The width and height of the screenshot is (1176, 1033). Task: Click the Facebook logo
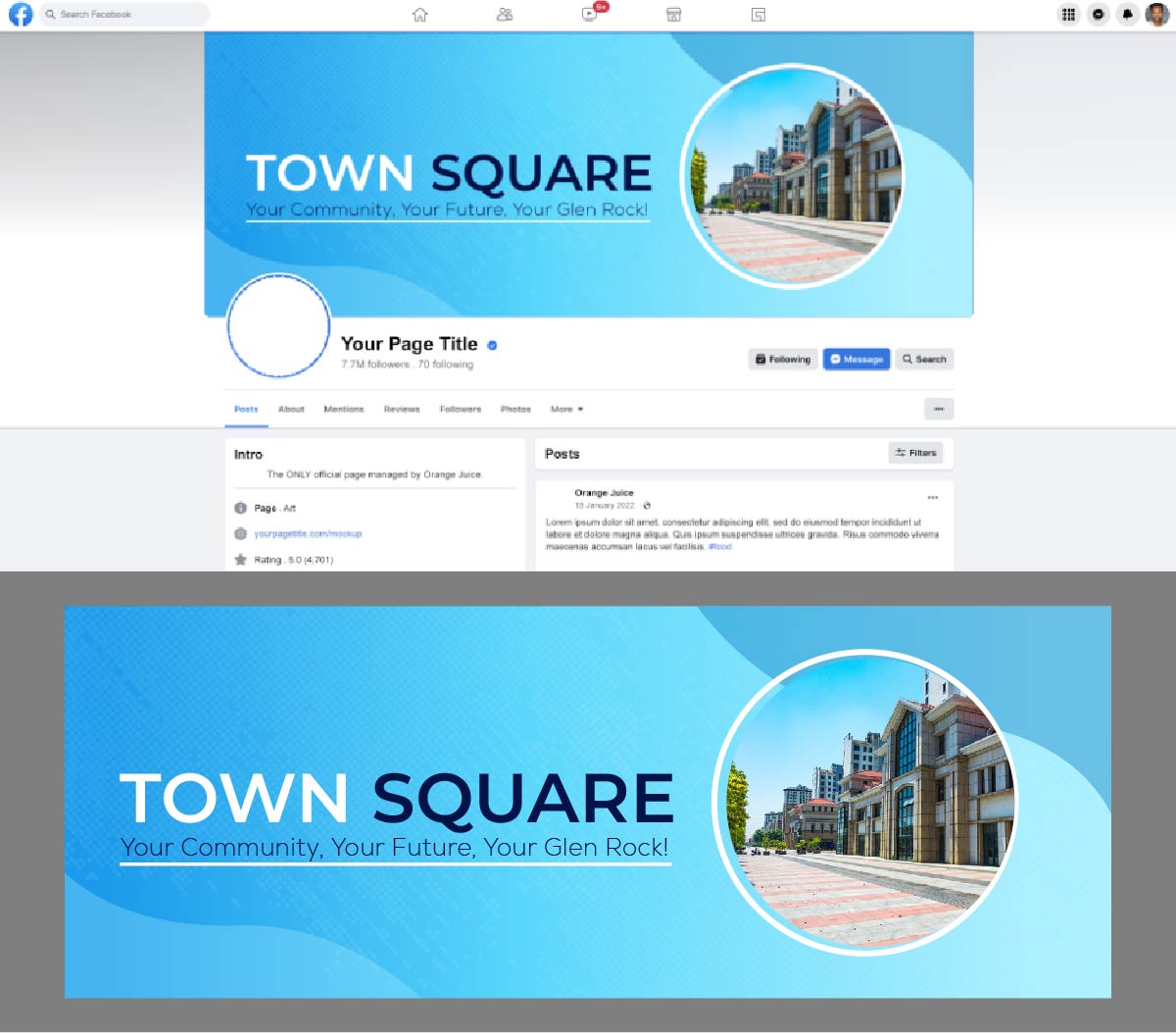pos(20,15)
